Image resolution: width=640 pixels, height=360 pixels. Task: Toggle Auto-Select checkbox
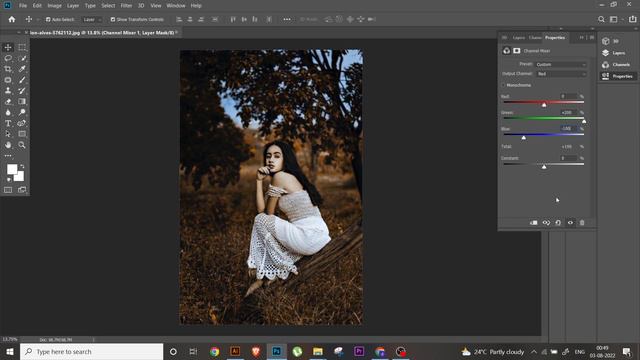pyautogui.click(x=48, y=19)
